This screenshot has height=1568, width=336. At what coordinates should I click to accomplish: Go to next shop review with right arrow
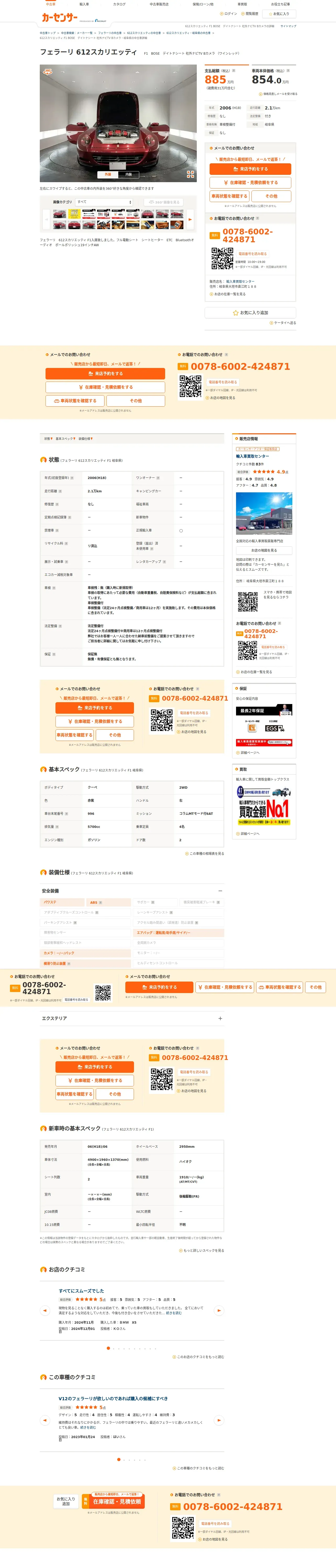point(219,1311)
